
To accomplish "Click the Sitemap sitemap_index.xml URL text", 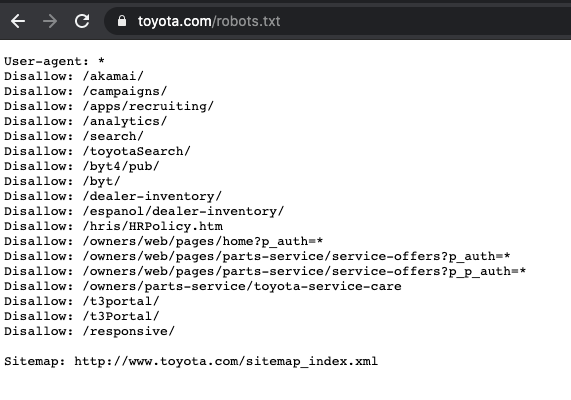I will (x=226, y=361).
